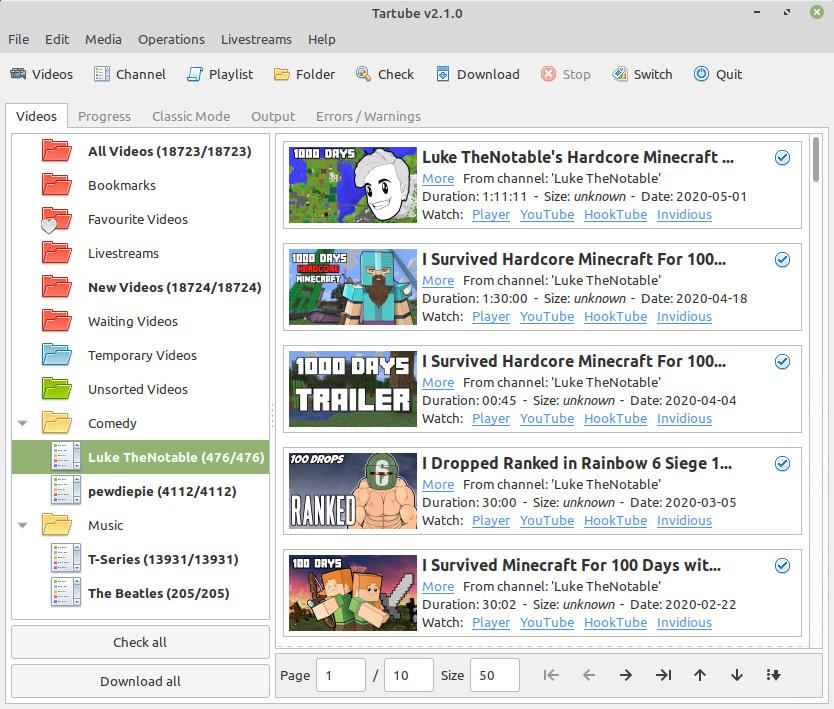Screen dimensions: 834x709
Task: Click the 1000 Days Trailer thumbnail
Action: pos(353,389)
